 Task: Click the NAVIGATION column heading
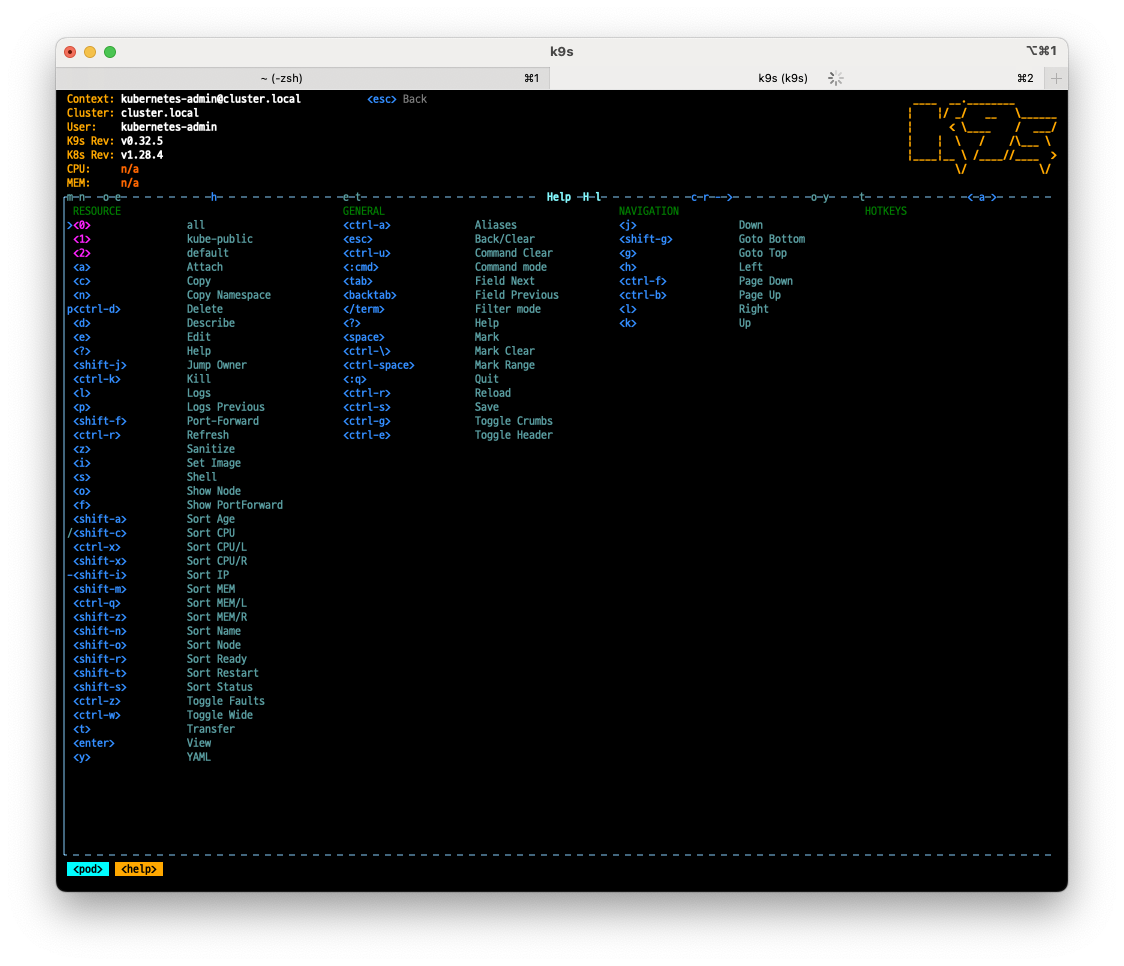pos(649,211)
